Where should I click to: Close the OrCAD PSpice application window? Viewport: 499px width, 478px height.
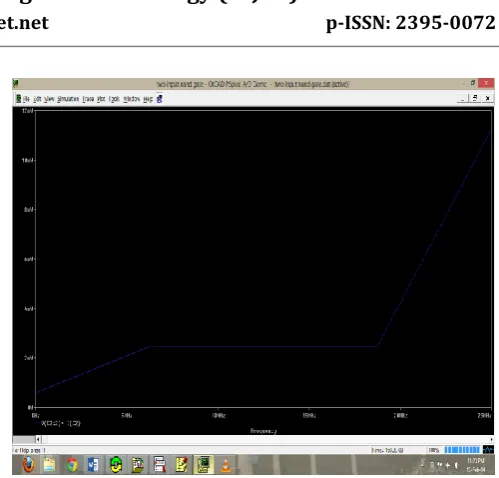point(486,83)
